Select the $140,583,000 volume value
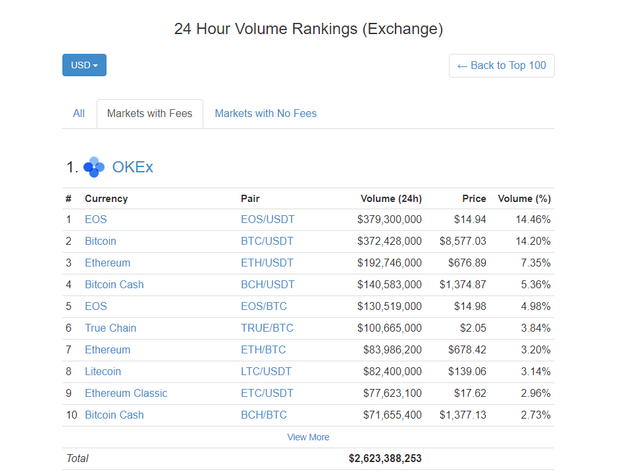640x475 pixels. pyautogui.click(x=389, y=284)
